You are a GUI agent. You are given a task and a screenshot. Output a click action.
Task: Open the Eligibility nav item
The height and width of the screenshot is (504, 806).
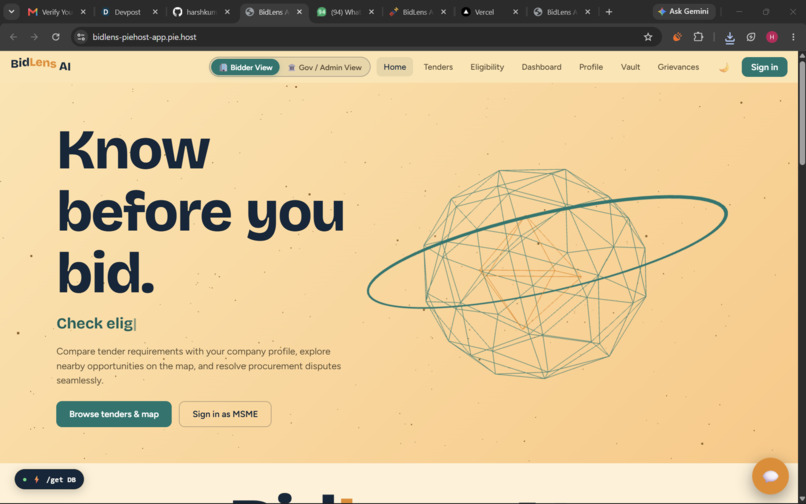[x=487, y=67]
